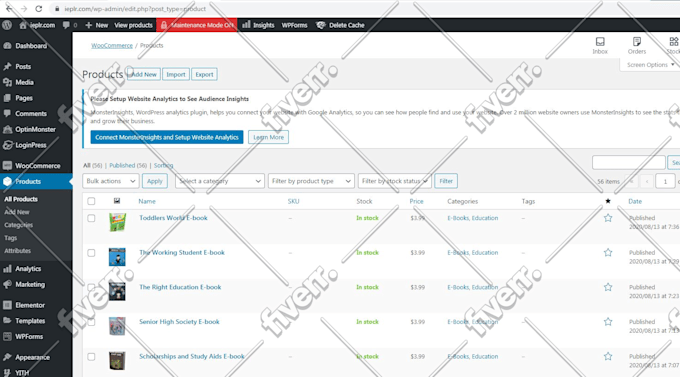Click the current page number field
The height and width of the screenshot is (377, 680).
pyautogui.click(x=665, y=181)
